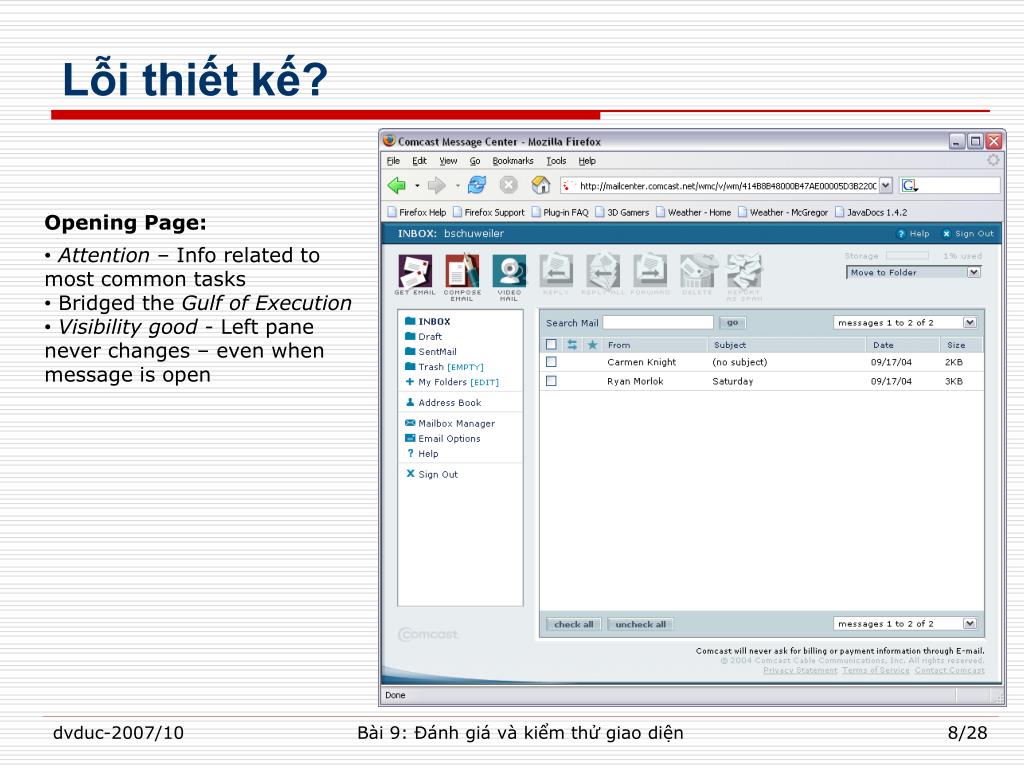Click the arrows column header icon
The width and height of the screenshot is (1024, 768).
click(572, 345)
